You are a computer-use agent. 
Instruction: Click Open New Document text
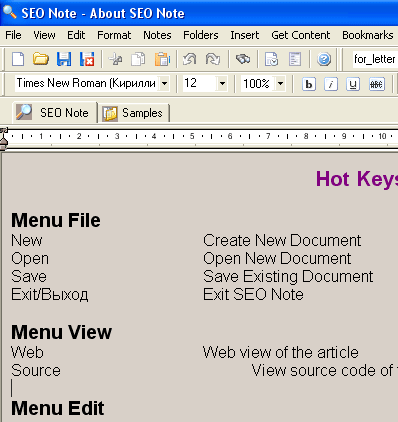click(277, 258)
